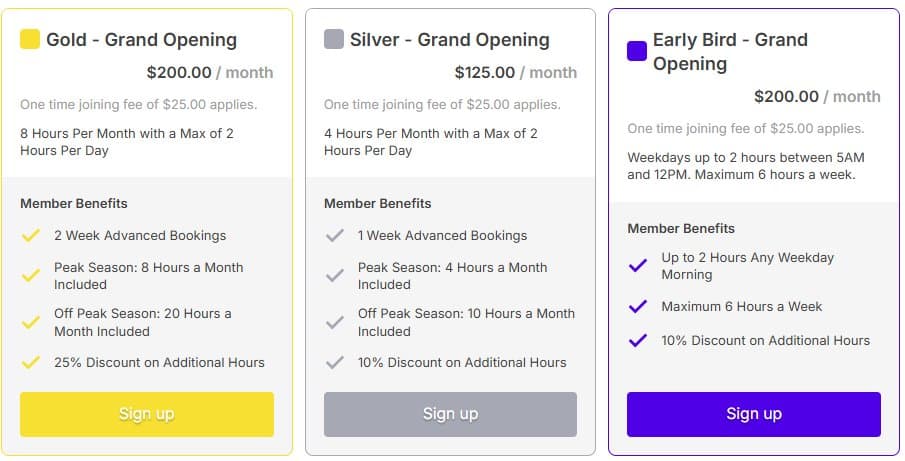The image size is (905, 461).
Task: Click the gray Silver plan color swatch
Action: click(x=334, y=40)
